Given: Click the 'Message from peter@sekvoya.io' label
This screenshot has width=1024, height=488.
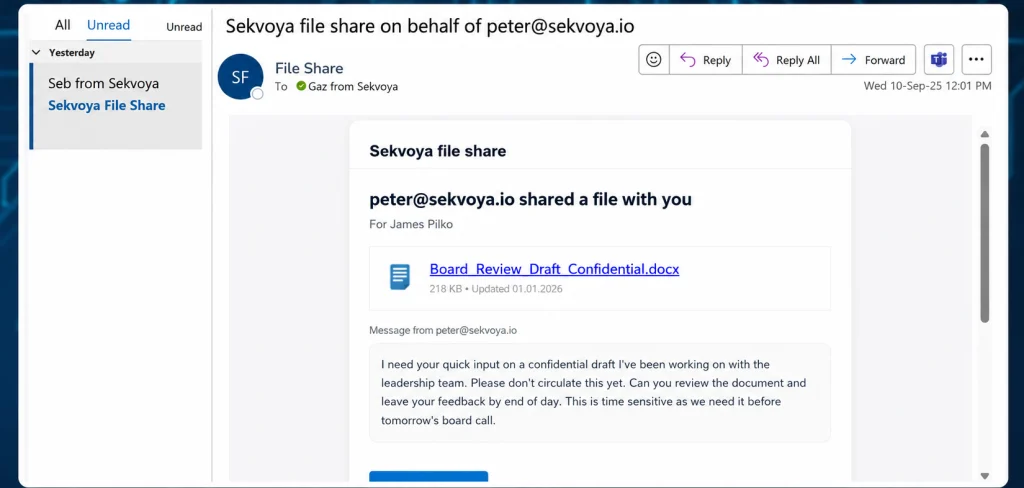Looking at the screenshot, I should [x=443, y=331].
